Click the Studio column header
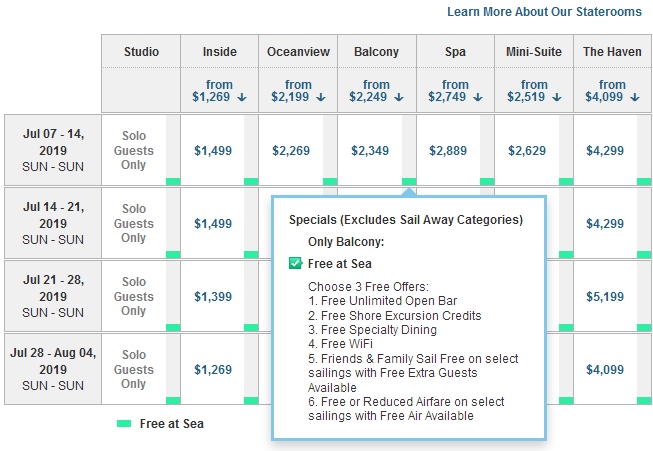Screen dimensions: 653x451 click(x=141, y=52)
